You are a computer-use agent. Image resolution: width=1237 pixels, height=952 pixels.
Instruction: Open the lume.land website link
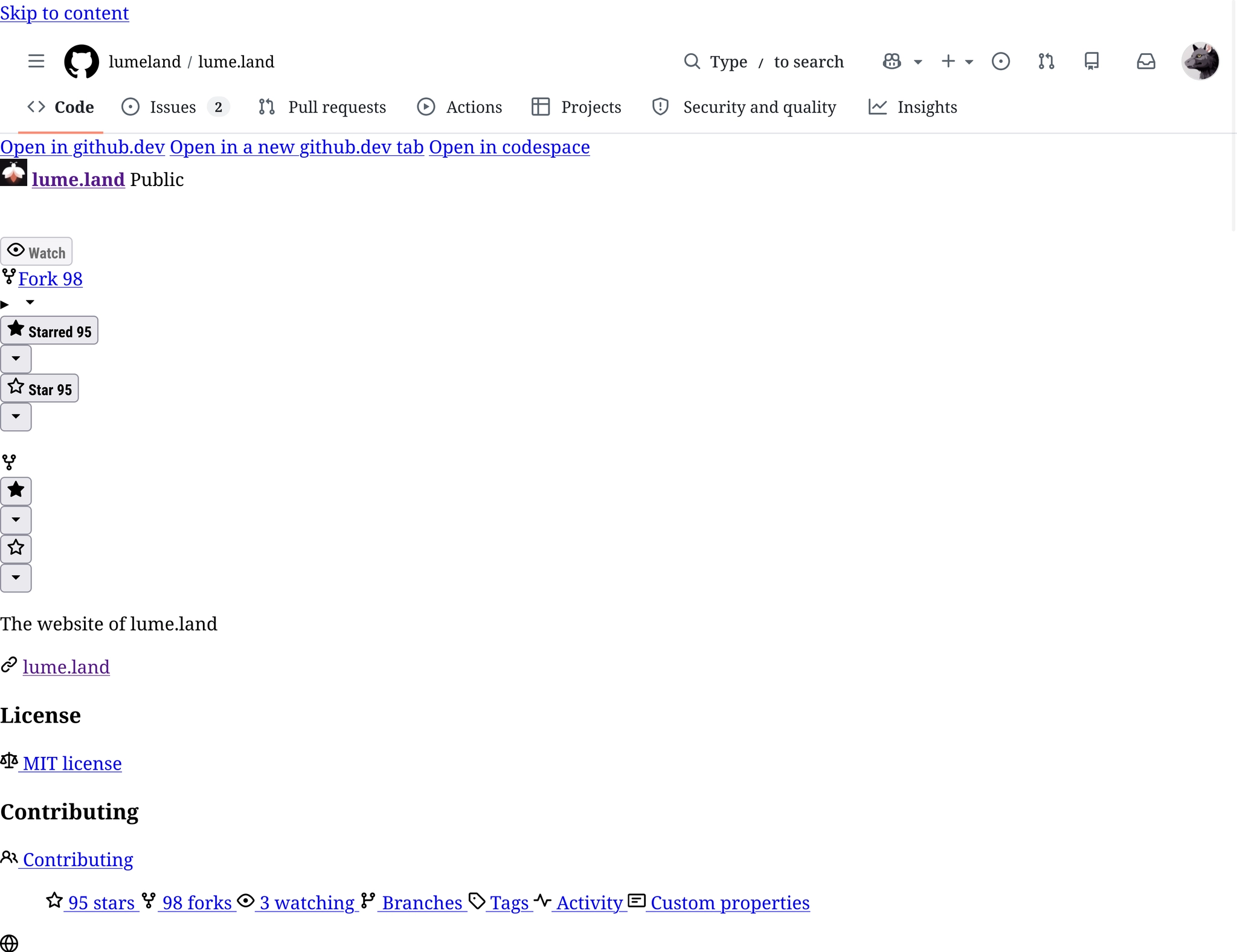click(66, 667)
